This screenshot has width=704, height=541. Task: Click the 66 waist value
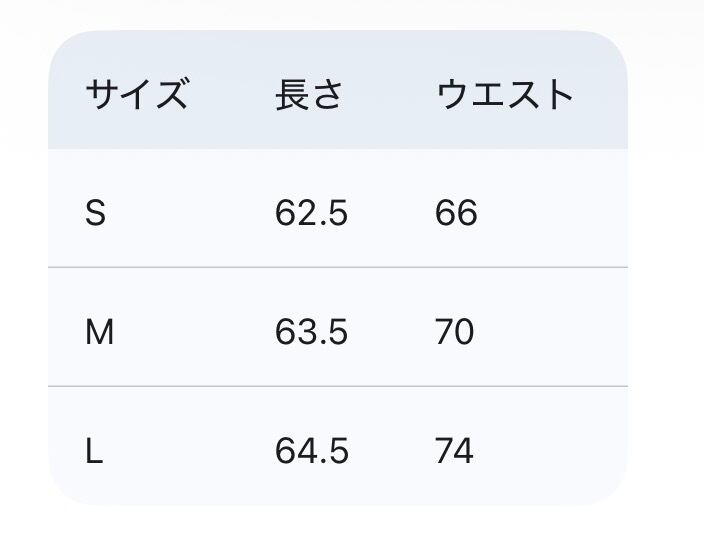coord(456,213)
